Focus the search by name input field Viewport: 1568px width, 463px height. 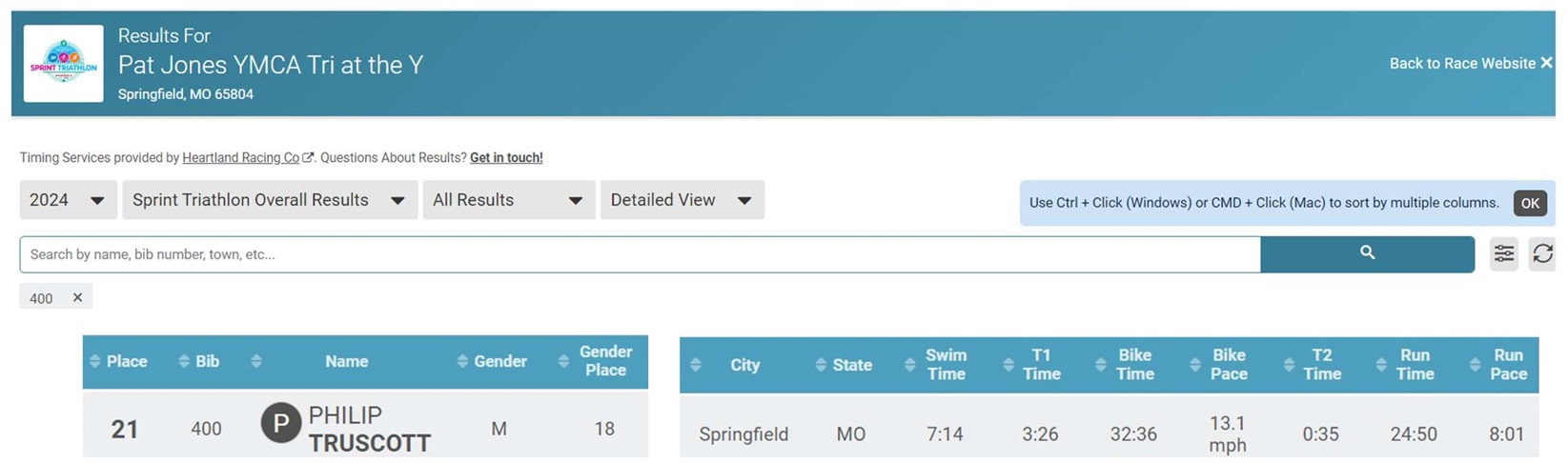[x=639, y=254]
